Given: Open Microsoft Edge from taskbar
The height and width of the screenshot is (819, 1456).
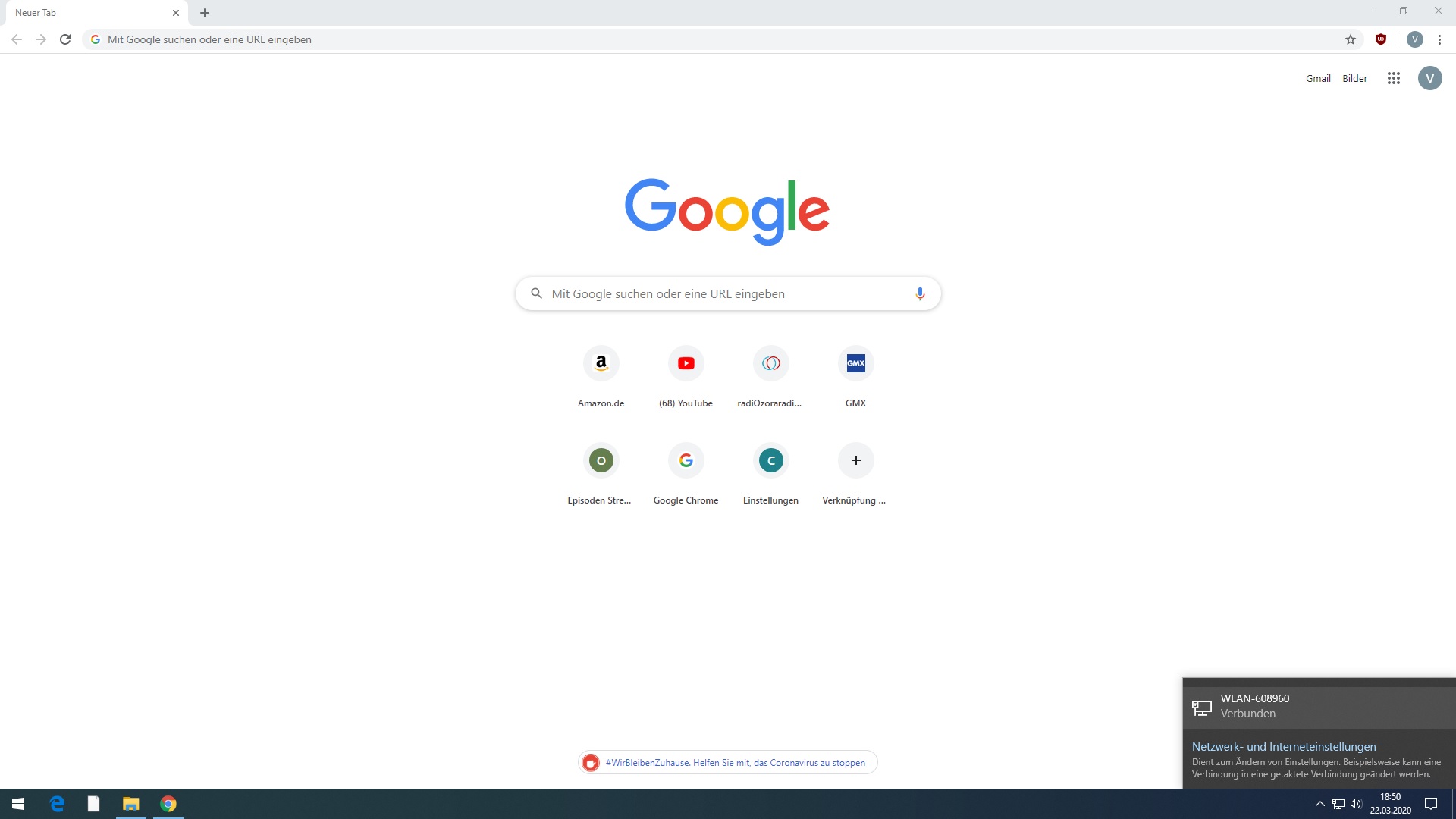Looking at the screenshot, I should (57, 804).
